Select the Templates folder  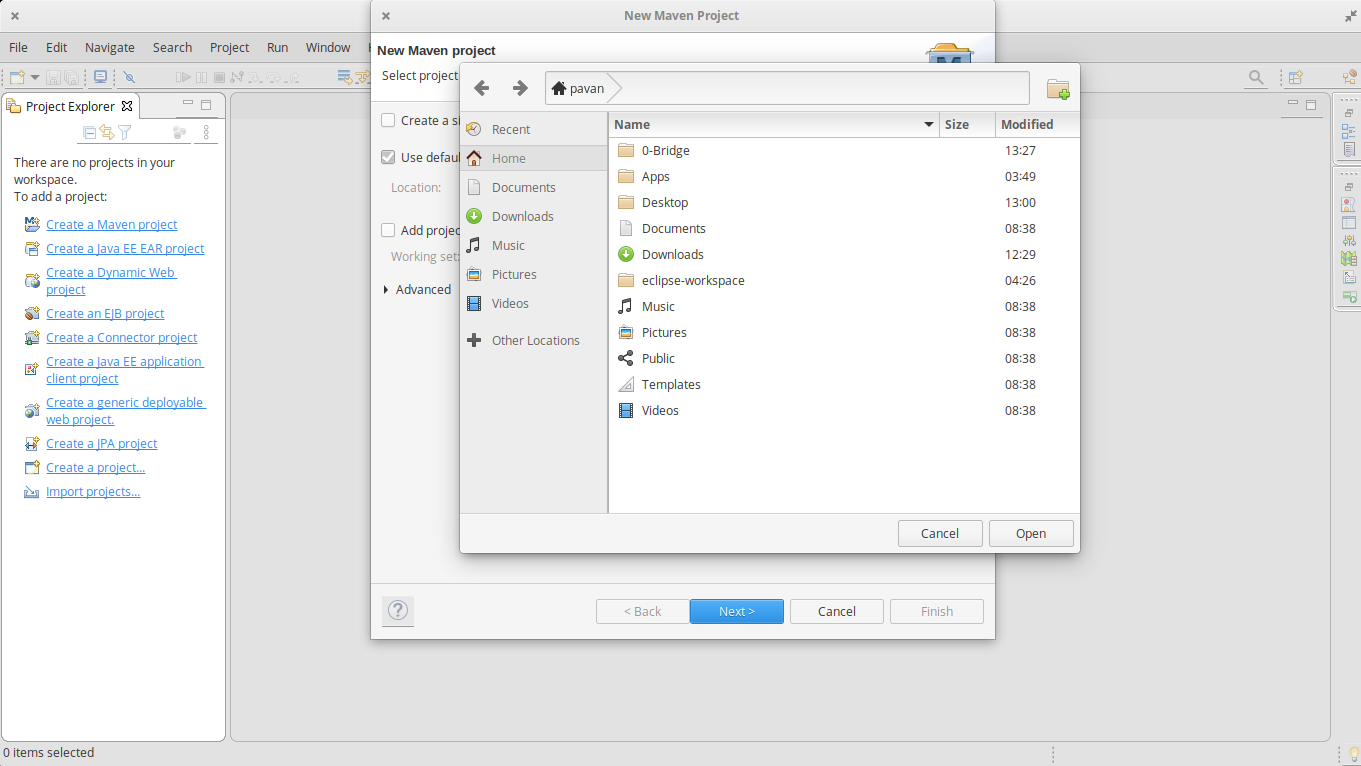(844, 384)
